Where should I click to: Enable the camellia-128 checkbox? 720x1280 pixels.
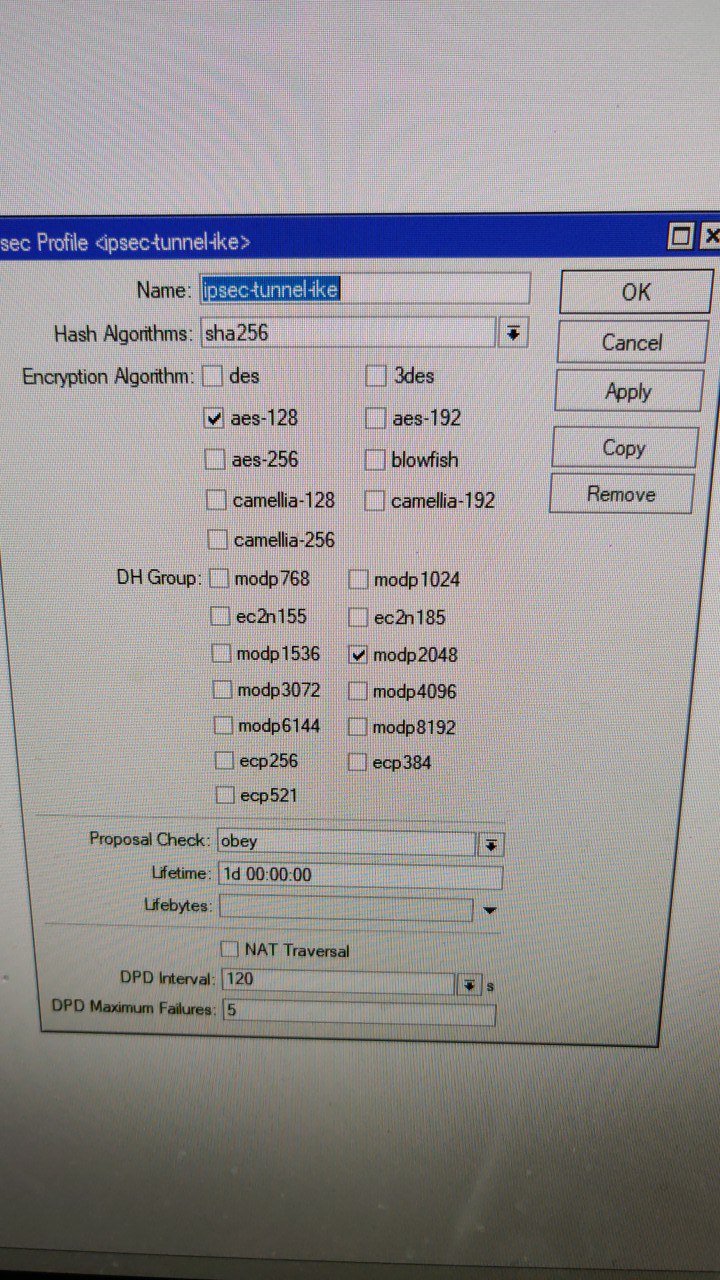[x=216, y=500]
